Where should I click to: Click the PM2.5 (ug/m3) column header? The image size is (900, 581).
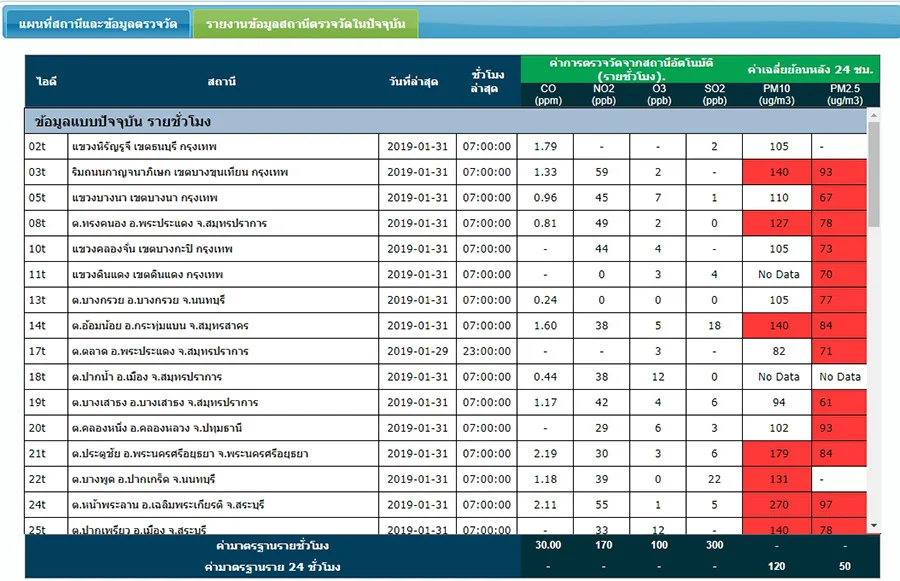(845, 94)
